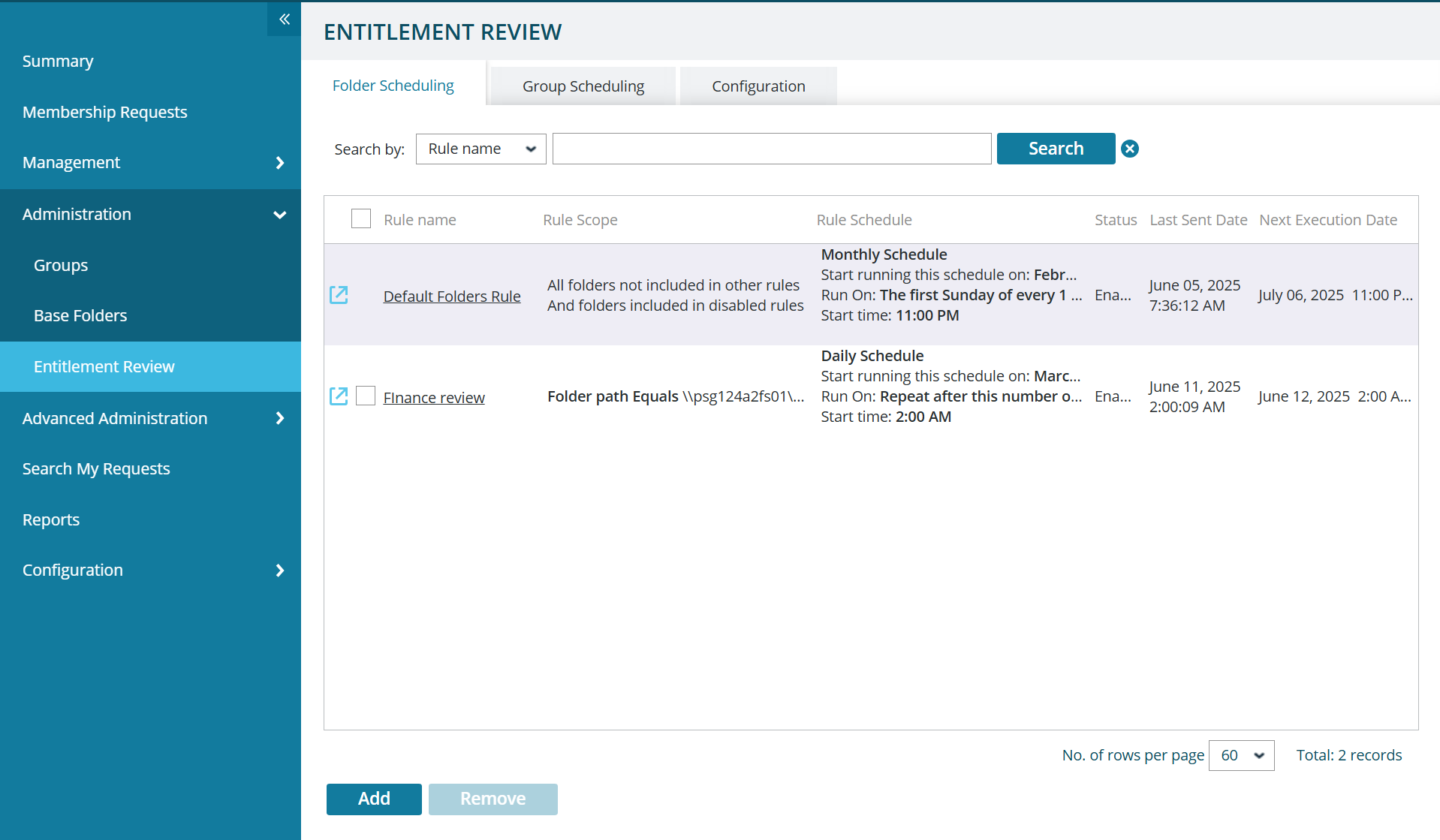
Task: Open the Rule name search-by dropdown
Action: point(481,149)
